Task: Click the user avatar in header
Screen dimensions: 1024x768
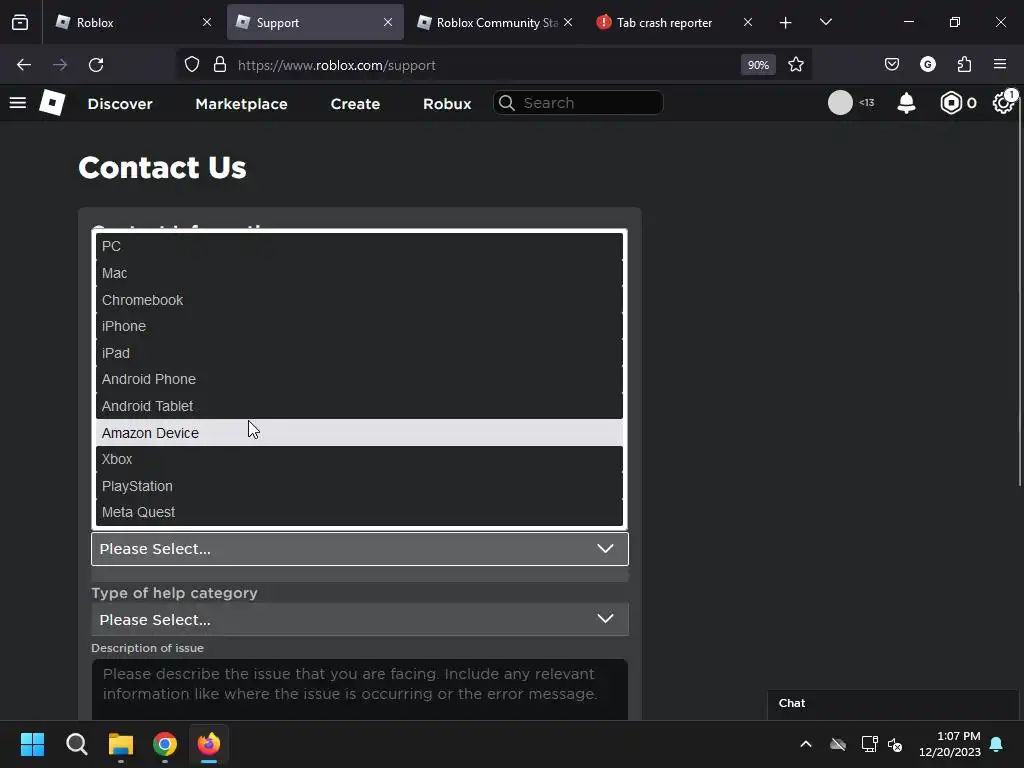Action: tap(840, 103)
